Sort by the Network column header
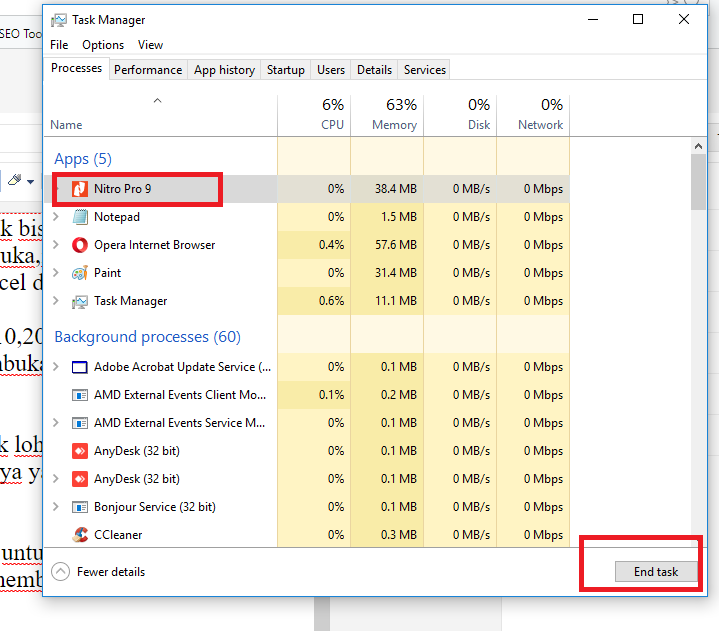The height and width of the screenshot is (631, 719). point(533,116)
